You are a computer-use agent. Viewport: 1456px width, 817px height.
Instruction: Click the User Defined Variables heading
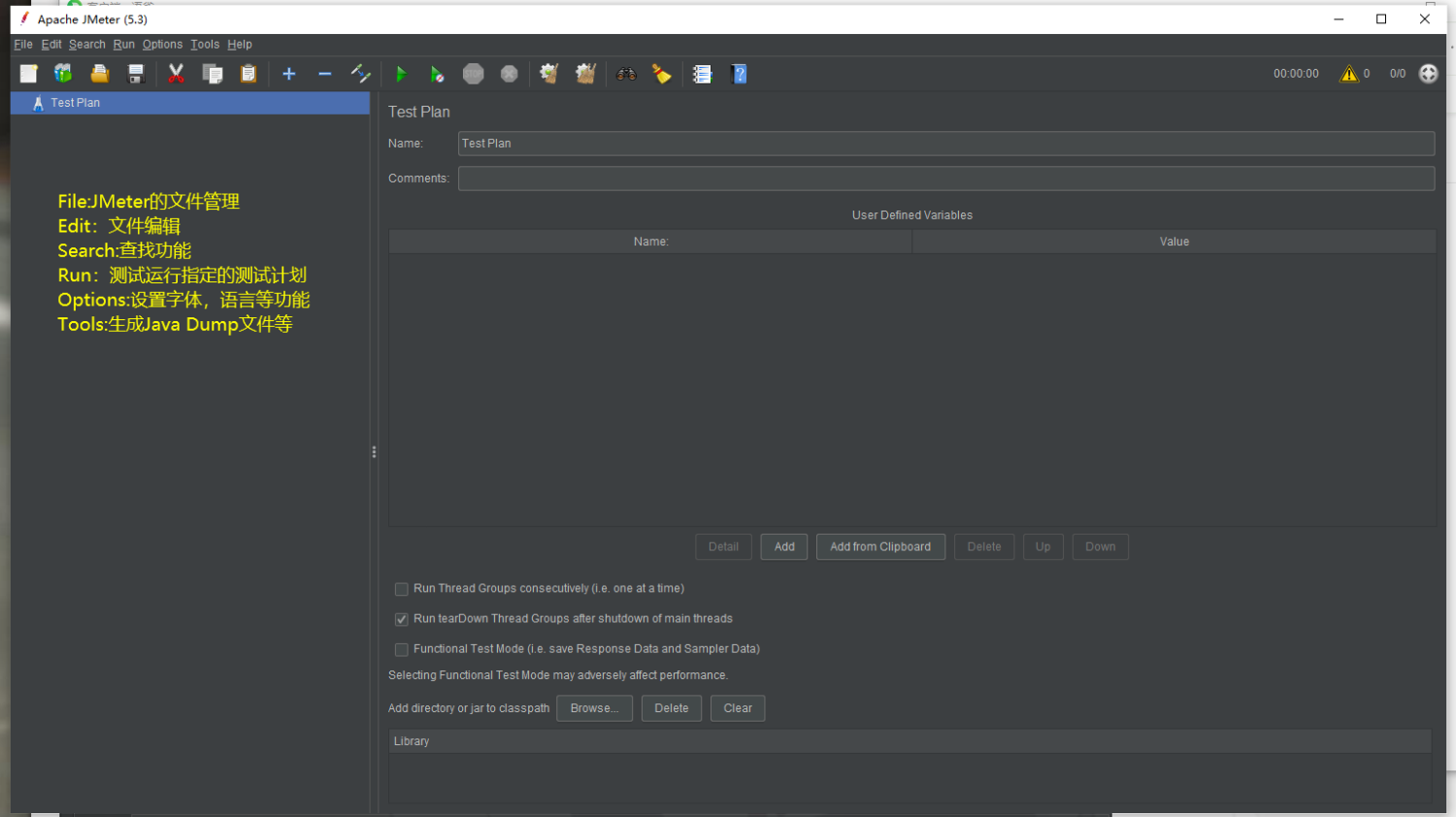912,215
